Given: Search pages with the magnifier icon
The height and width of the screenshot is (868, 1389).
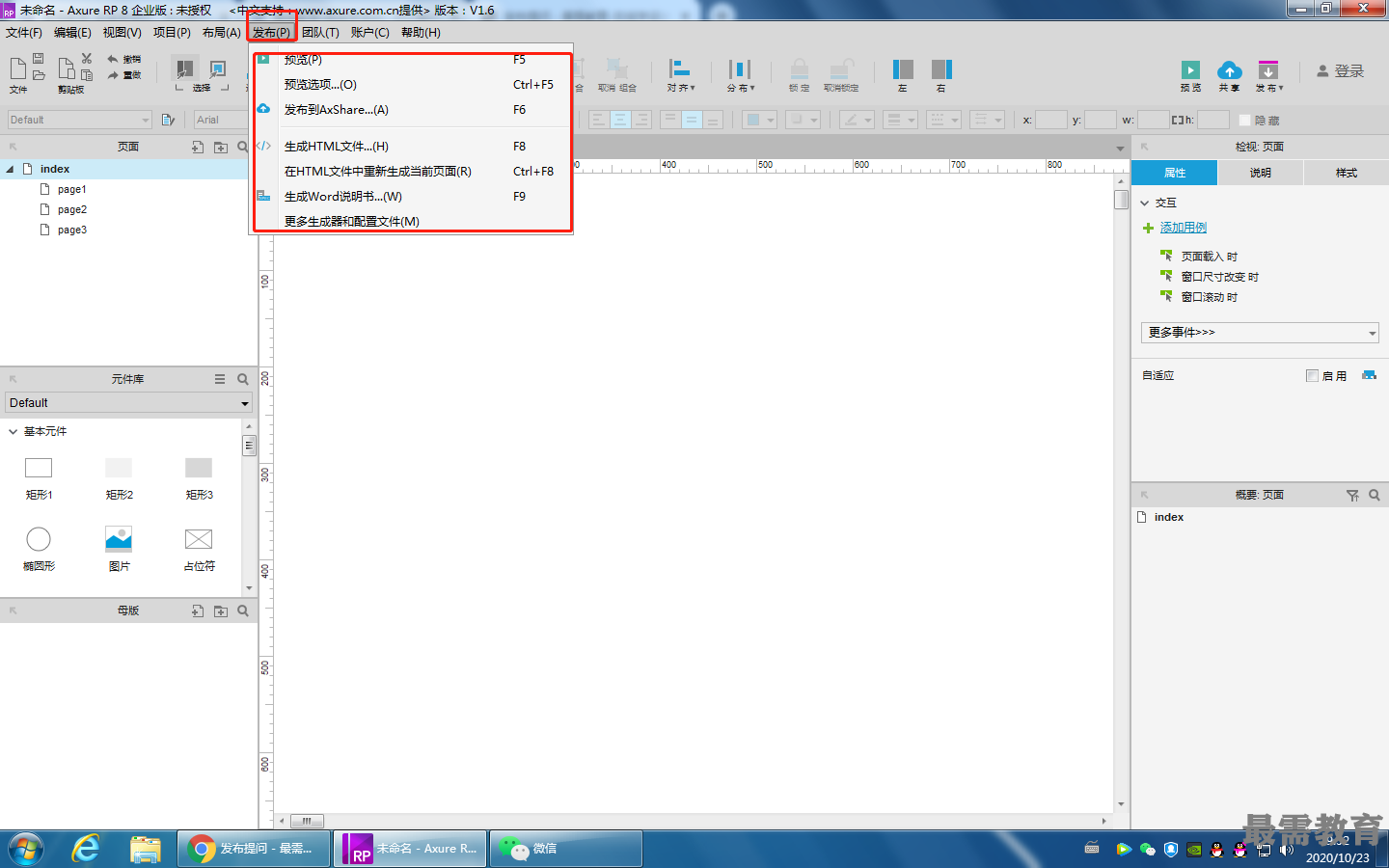Looking at the screenshot, I should [x=243, y=147].
